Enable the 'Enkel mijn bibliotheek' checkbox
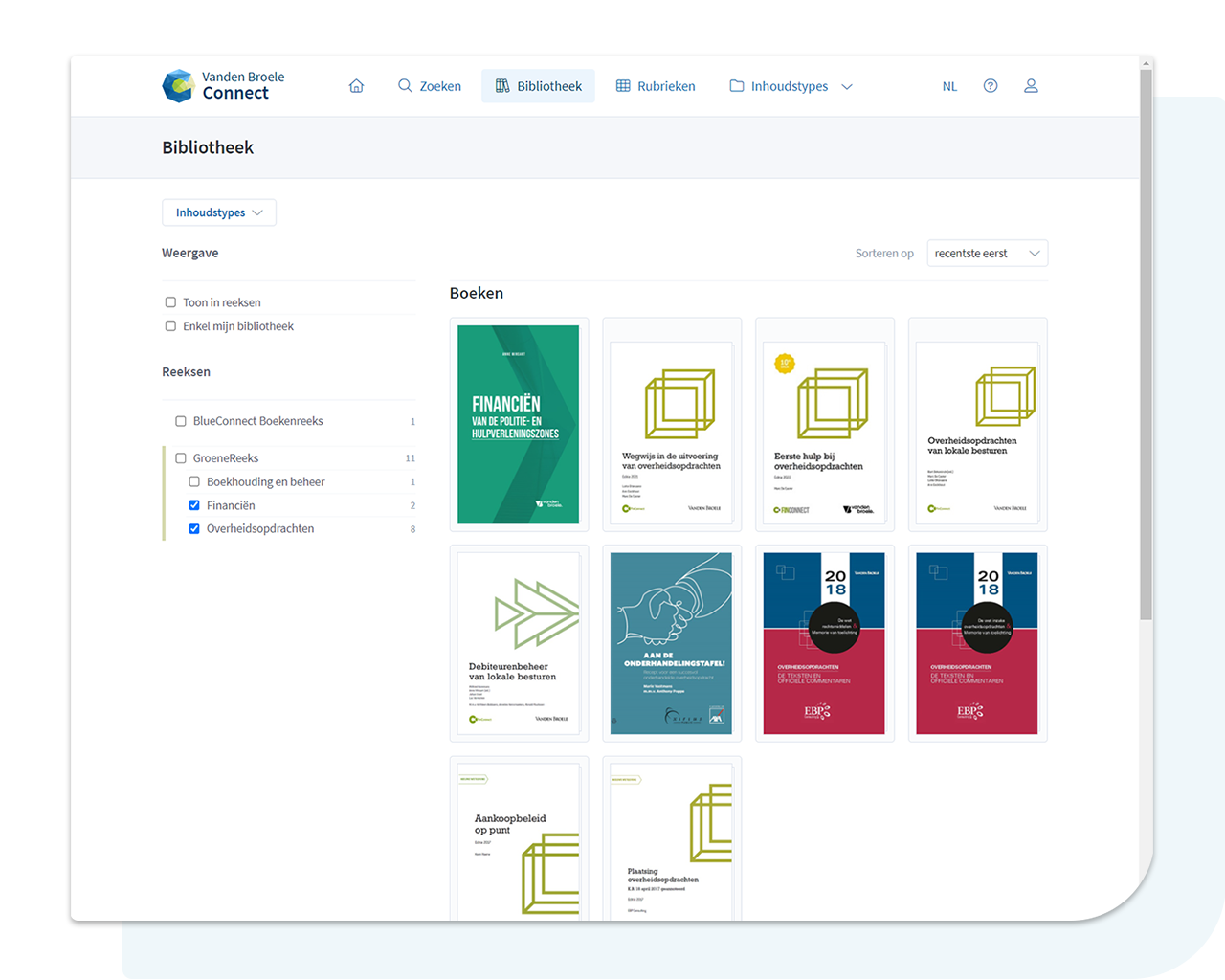 tap(170, 326)
